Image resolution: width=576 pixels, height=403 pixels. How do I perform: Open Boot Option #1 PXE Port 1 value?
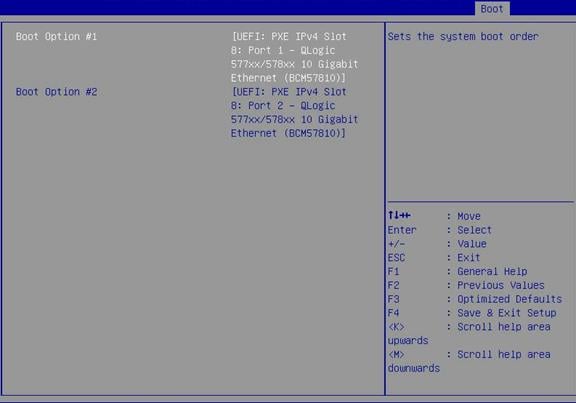coord(294,57)
